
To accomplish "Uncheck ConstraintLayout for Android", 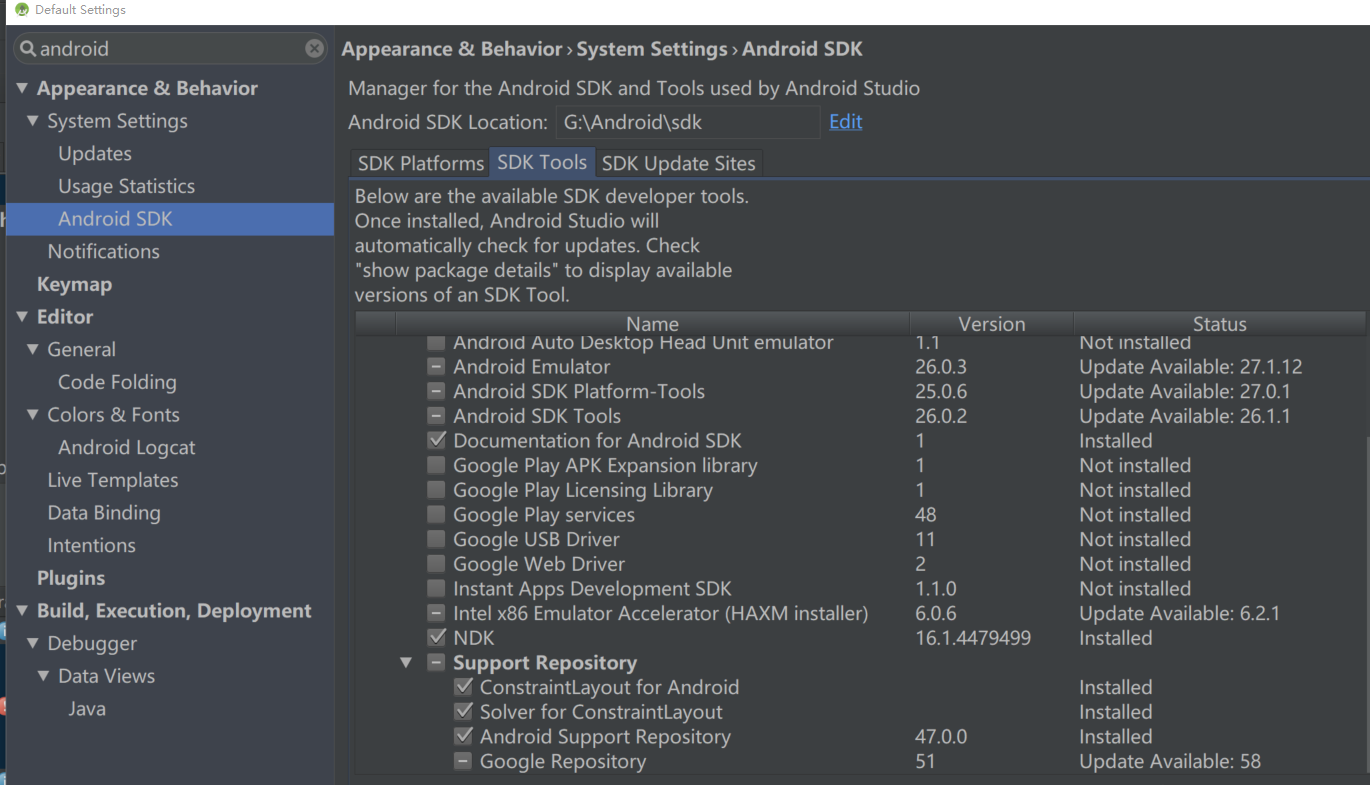I will tap(463, 687).
